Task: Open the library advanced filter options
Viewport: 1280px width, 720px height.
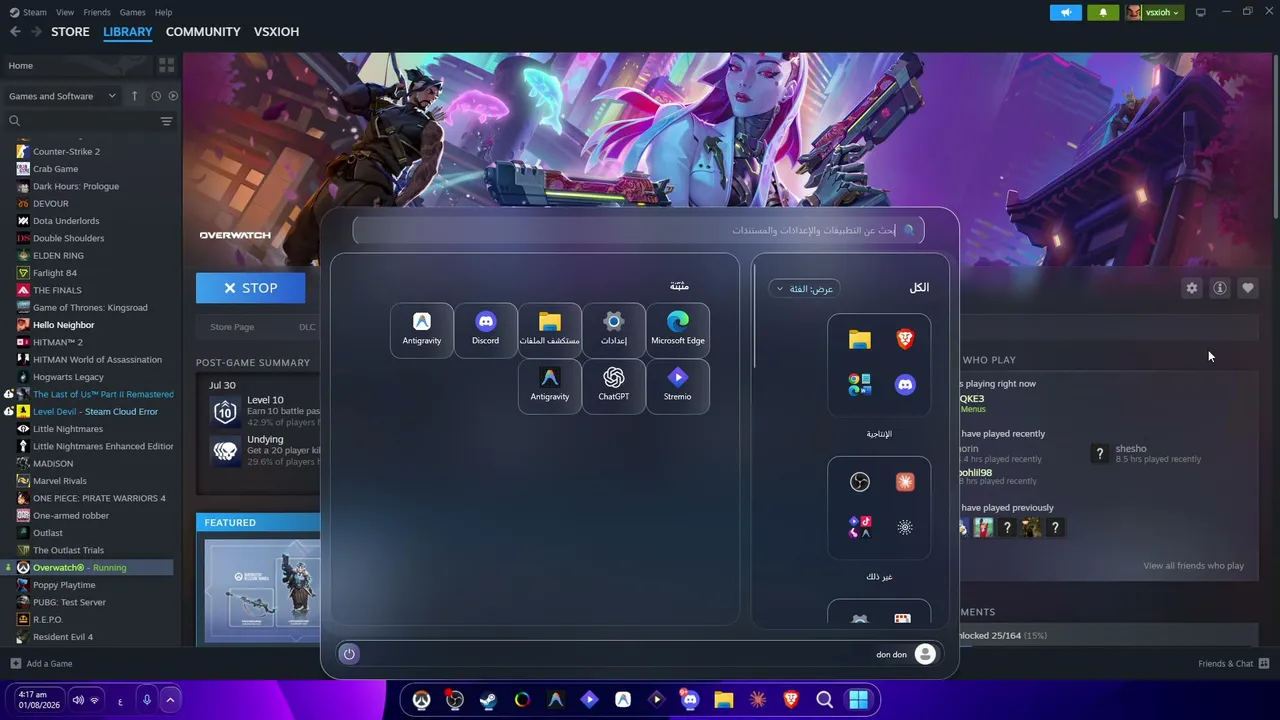Action: 166,121
